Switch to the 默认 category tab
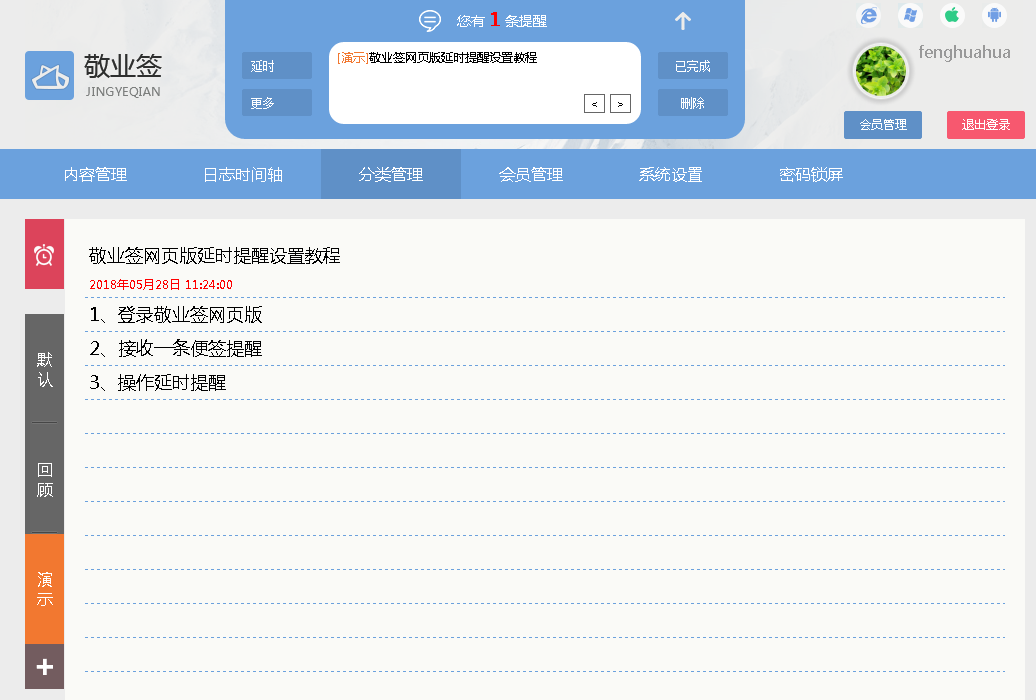Image resolution: width=1036 pixels, height=700 pixels. click(44, 369)
